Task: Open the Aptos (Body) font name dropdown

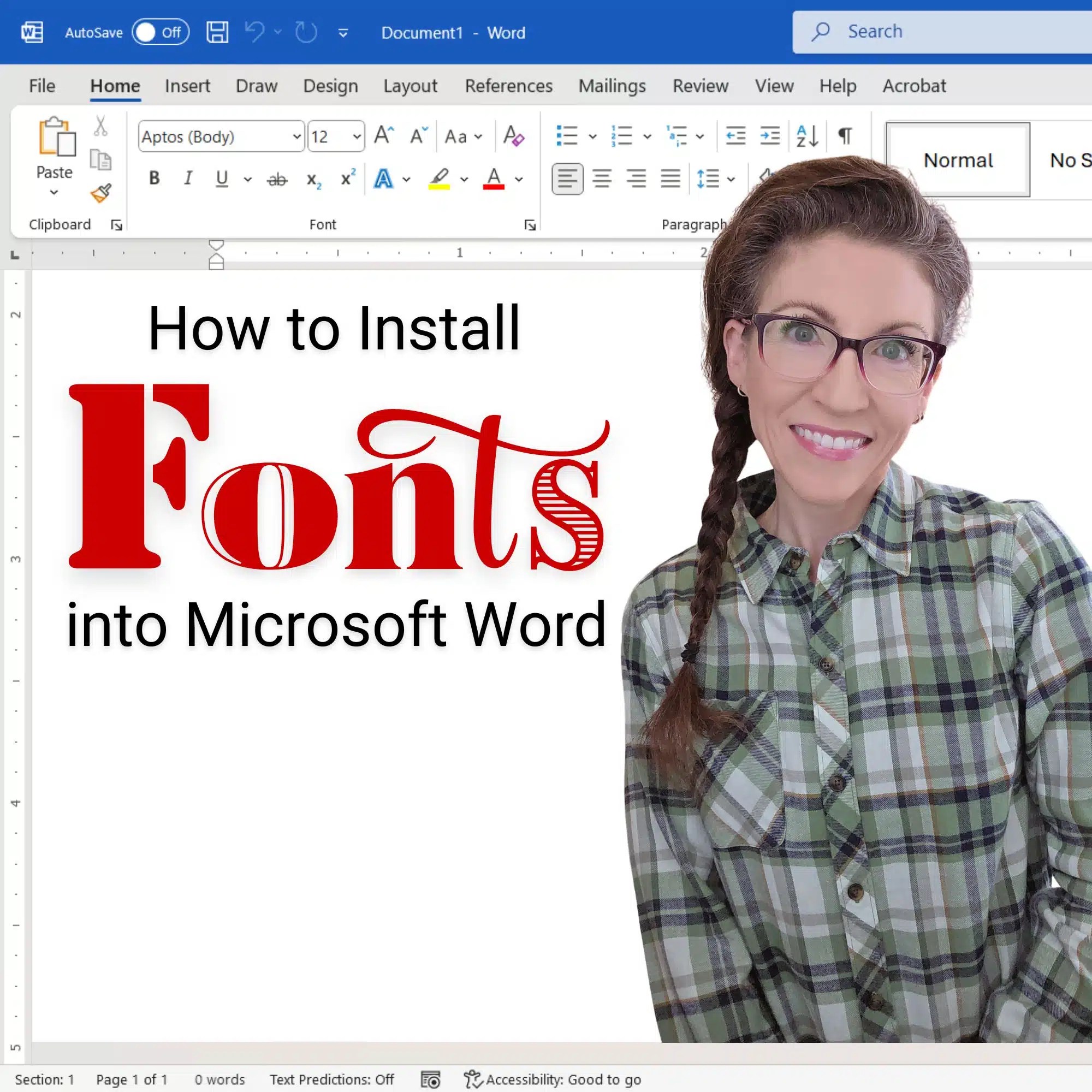Action: coord(296,136)
